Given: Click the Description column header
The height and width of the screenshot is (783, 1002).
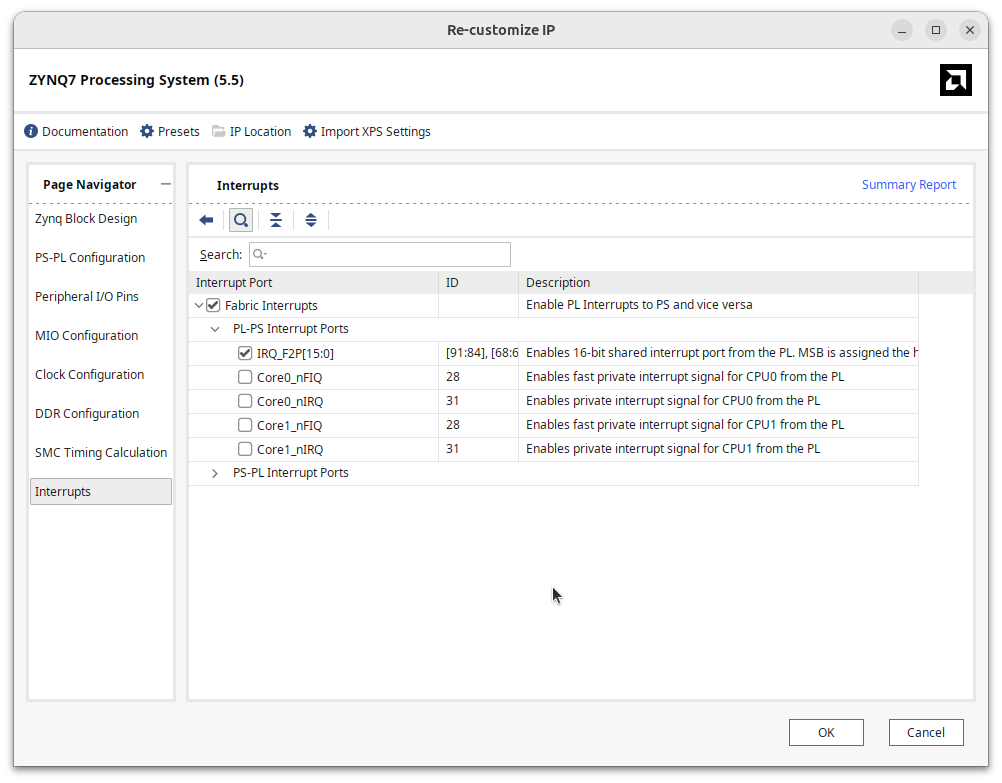Looking at the screenshot, I should tap(718, 283).
